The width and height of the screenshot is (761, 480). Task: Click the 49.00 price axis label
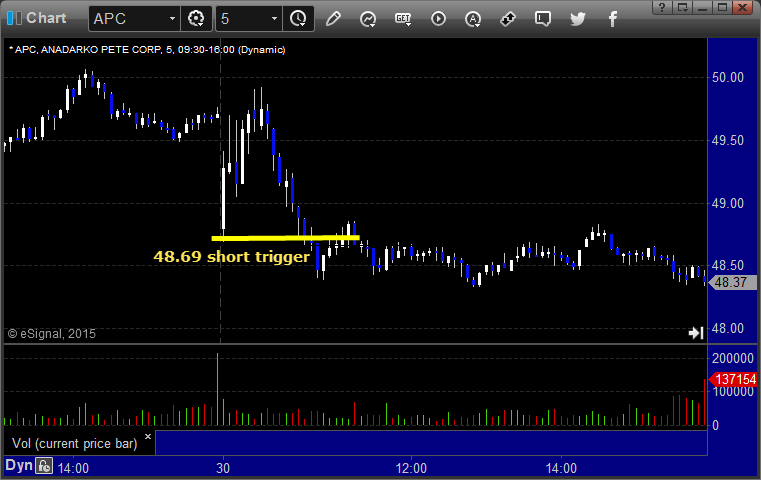coord(728,203)
